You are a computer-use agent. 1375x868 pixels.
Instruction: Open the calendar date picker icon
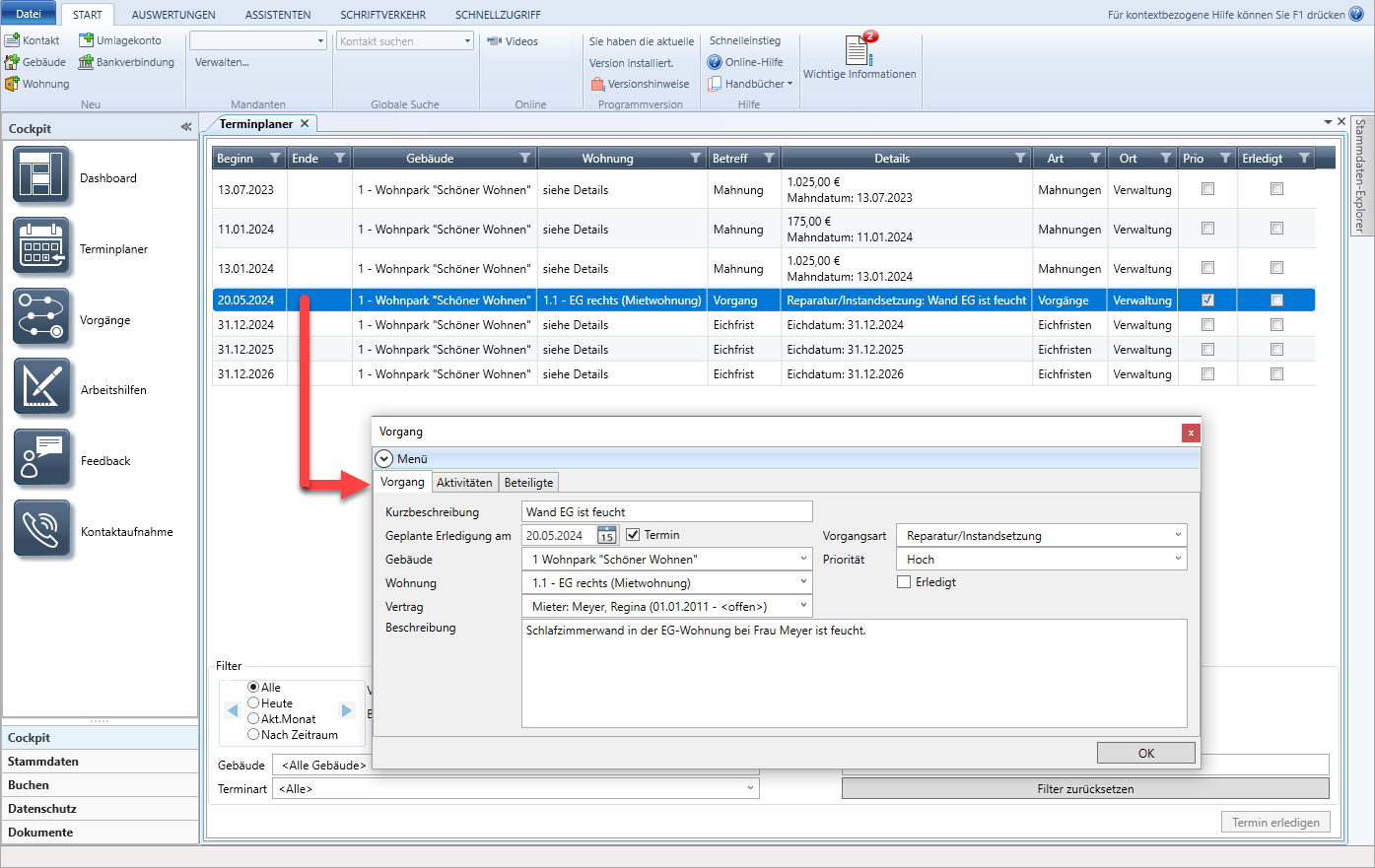pos(606,536)
